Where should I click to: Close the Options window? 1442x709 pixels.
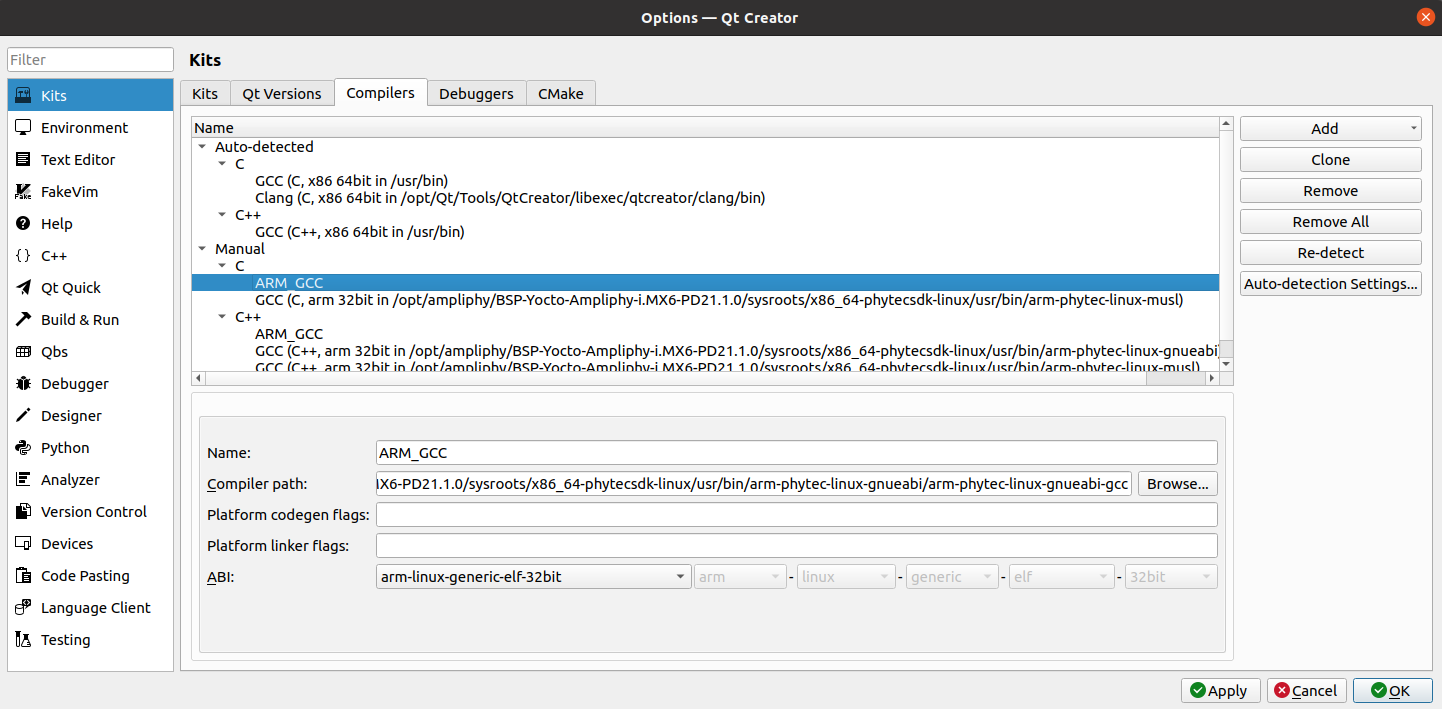point(1425,17)
